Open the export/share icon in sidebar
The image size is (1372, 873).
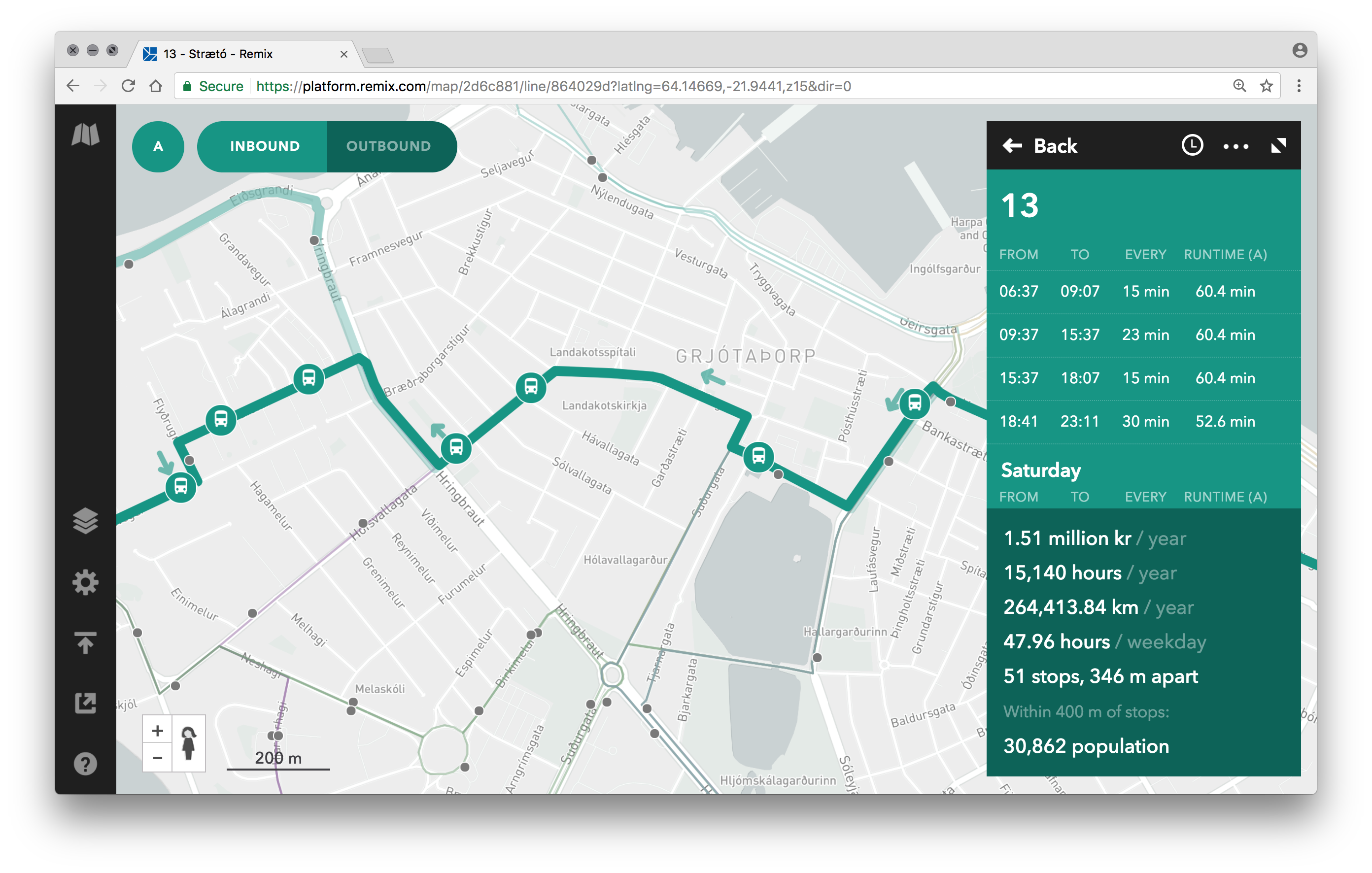pyautogui.click(x=84, y=704)
